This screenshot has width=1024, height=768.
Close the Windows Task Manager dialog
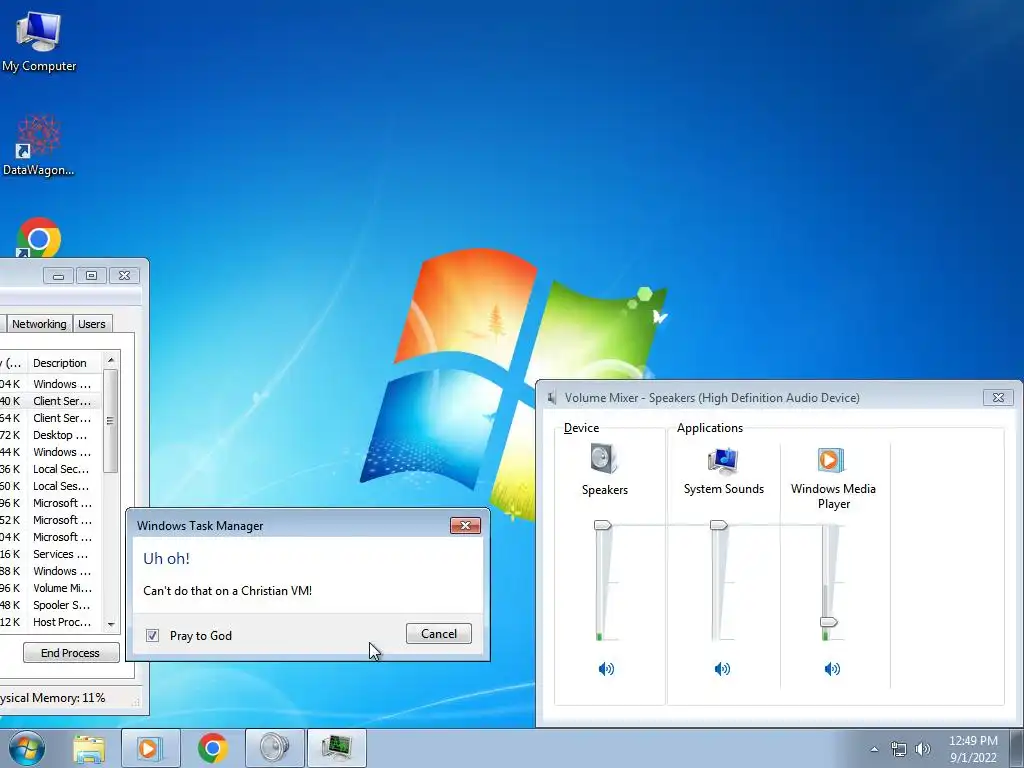465,525
